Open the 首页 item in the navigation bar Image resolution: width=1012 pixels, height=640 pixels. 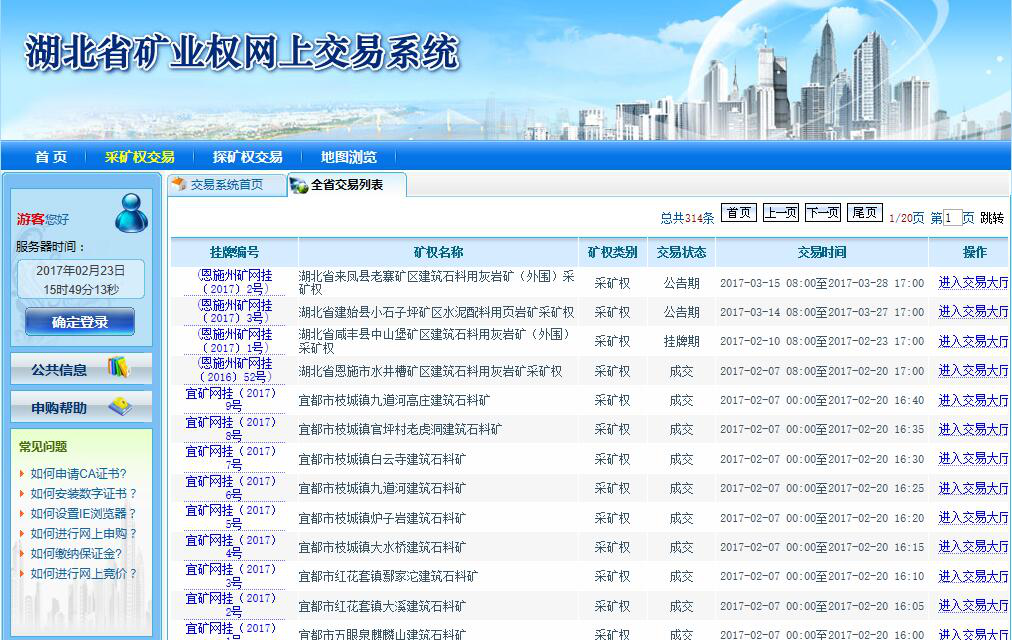(x=51, y=157)
